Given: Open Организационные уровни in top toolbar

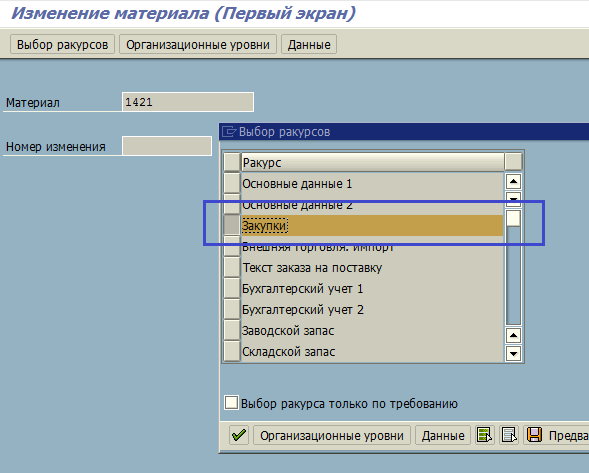Looking at the screenshot, I should 198,45.
